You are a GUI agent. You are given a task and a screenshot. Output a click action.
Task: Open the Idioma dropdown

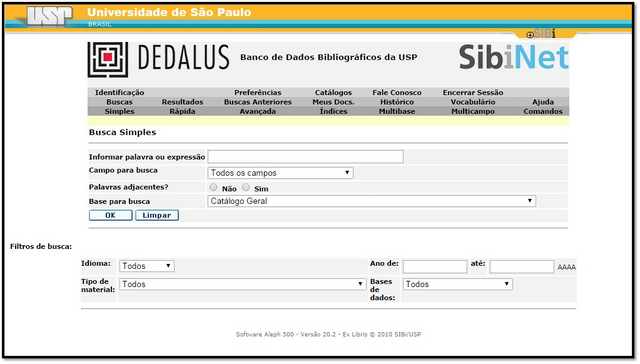pyautogui.click(x=147, y=266)
